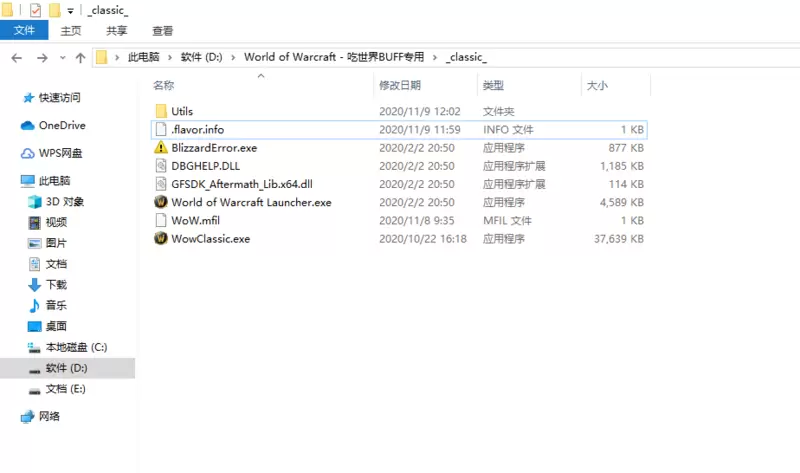Image resolution: width=800 pixels, height=473 pixels.
Task: Expand the chevron after 此电脑 in address bar
Action: 170,57
